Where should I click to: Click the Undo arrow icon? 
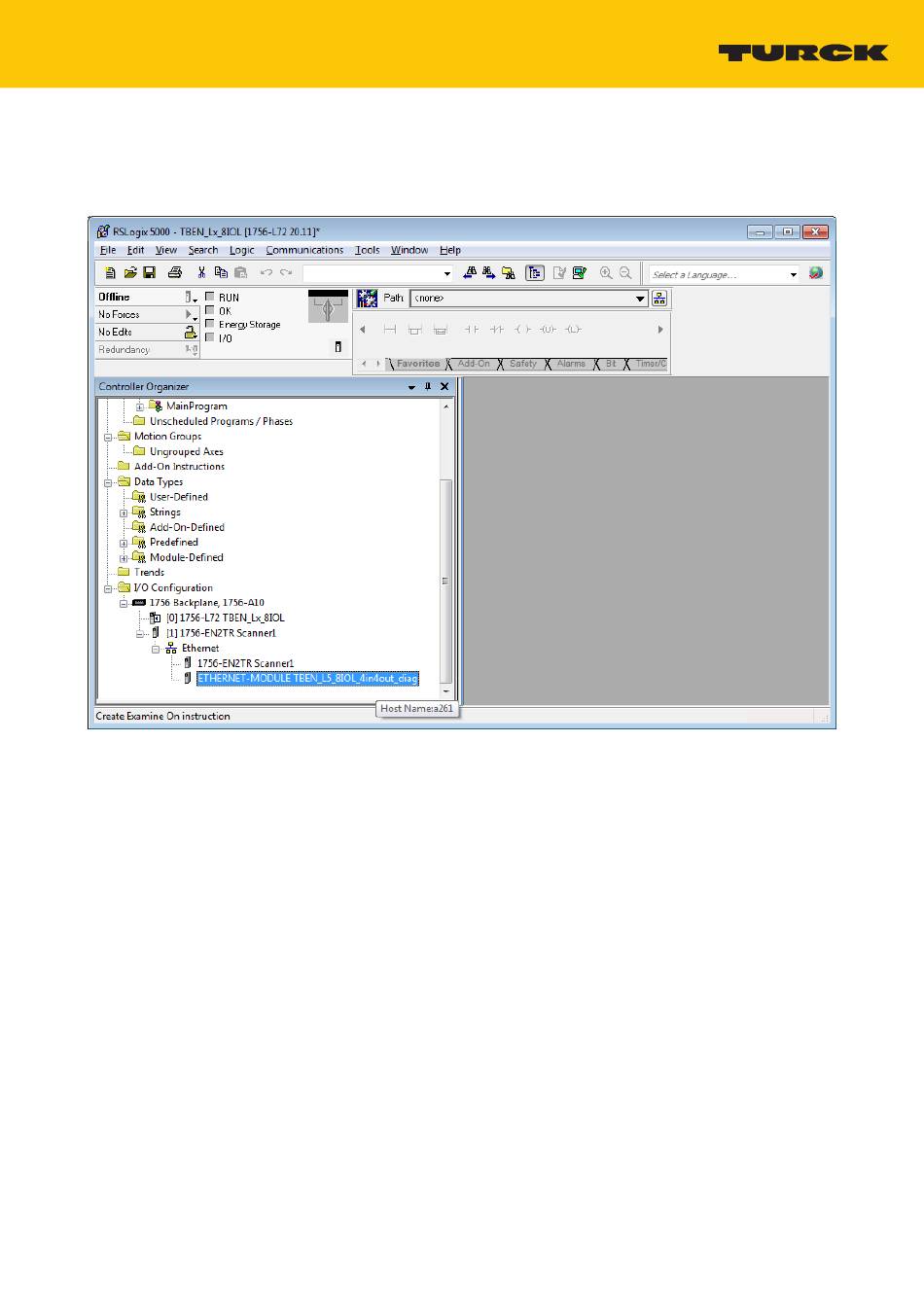[266, 273]
